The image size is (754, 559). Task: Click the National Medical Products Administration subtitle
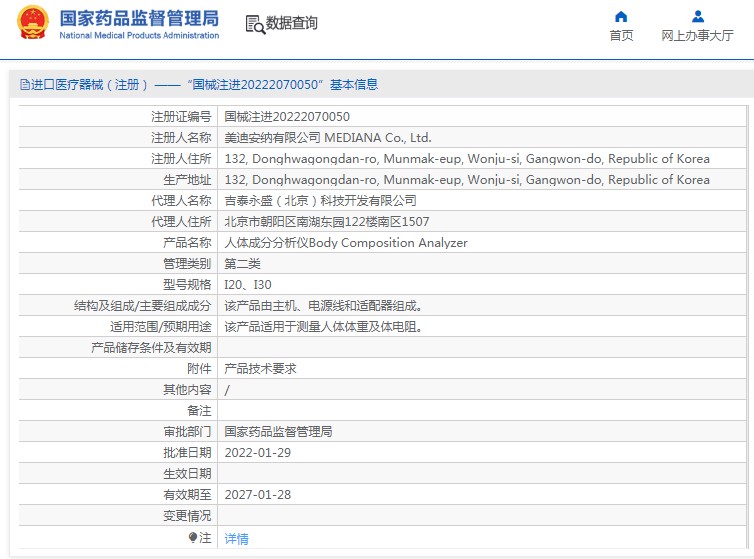point(139,36)
